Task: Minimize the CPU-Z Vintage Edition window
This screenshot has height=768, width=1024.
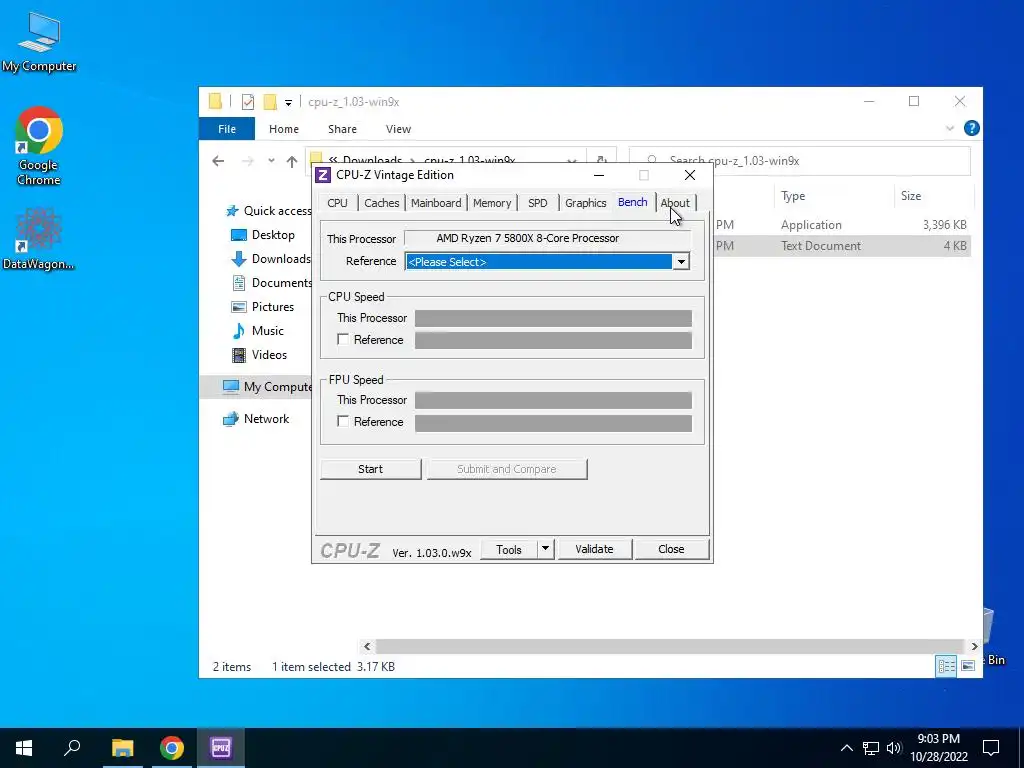Action: tap(599, 175)
